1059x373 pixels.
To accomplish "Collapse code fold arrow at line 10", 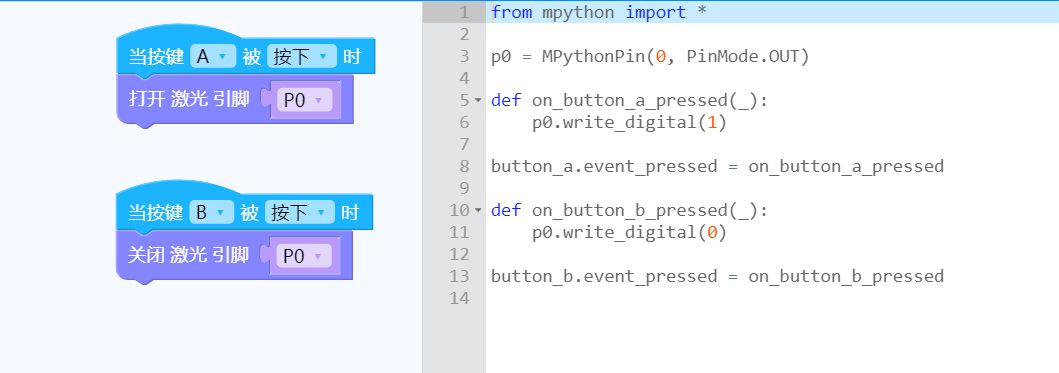I will tap(478, 210).
